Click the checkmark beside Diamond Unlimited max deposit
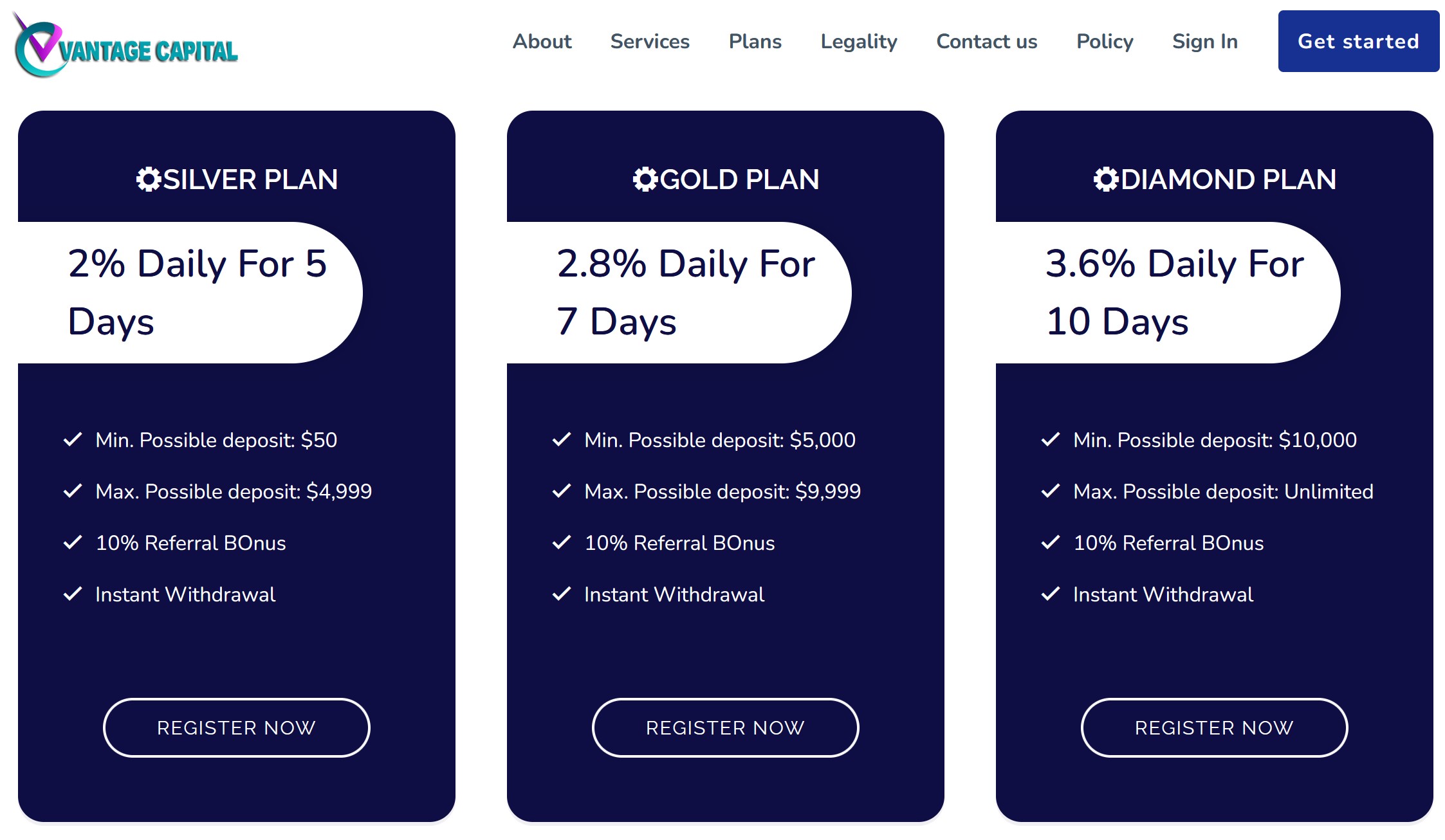Image resolution: width=1445 pixels, height=840 pixels. pyautogui.click(x=1051, y=491)
